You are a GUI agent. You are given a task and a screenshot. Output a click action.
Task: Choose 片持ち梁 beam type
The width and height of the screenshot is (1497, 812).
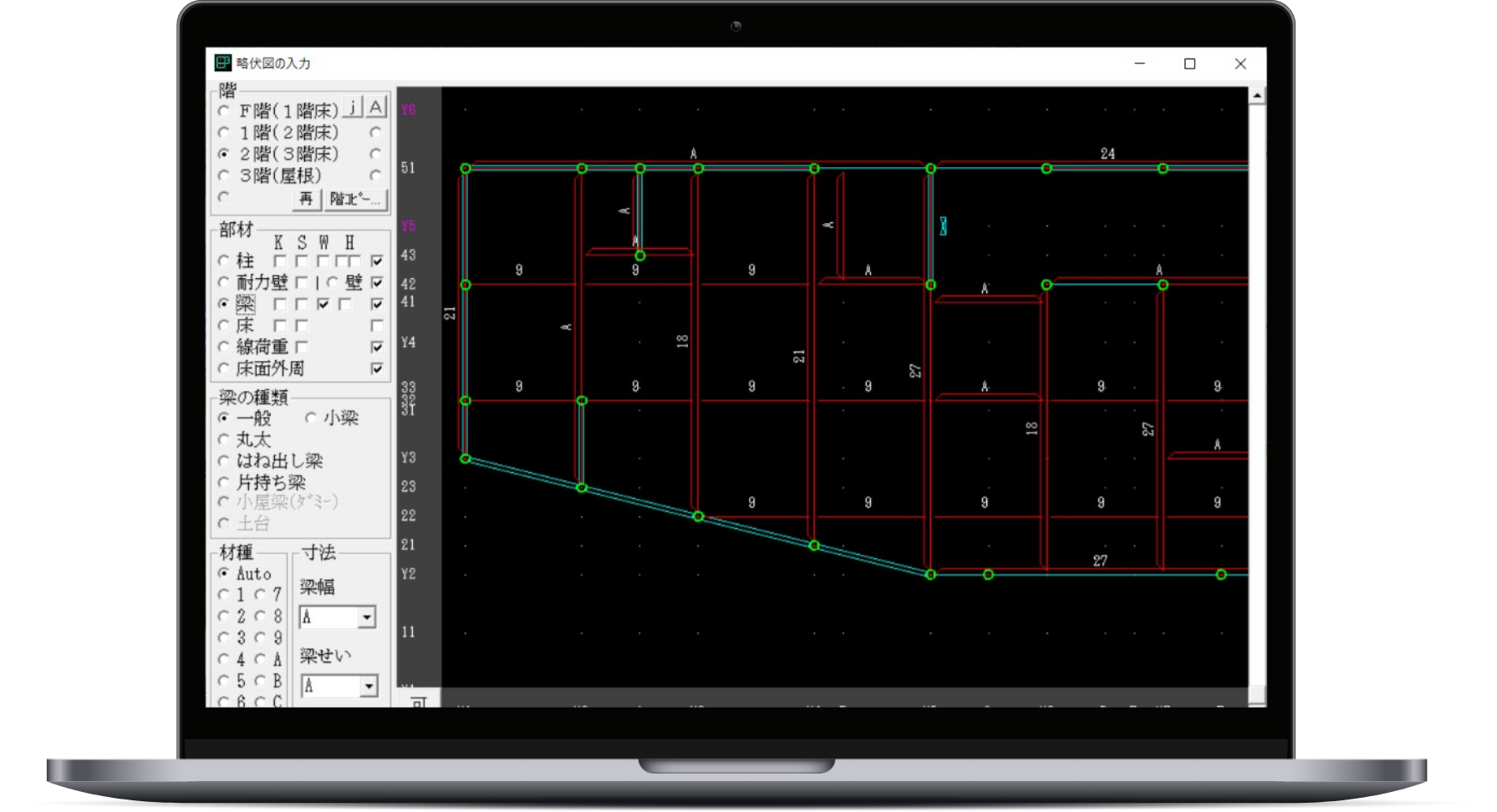tap(223, 482)
